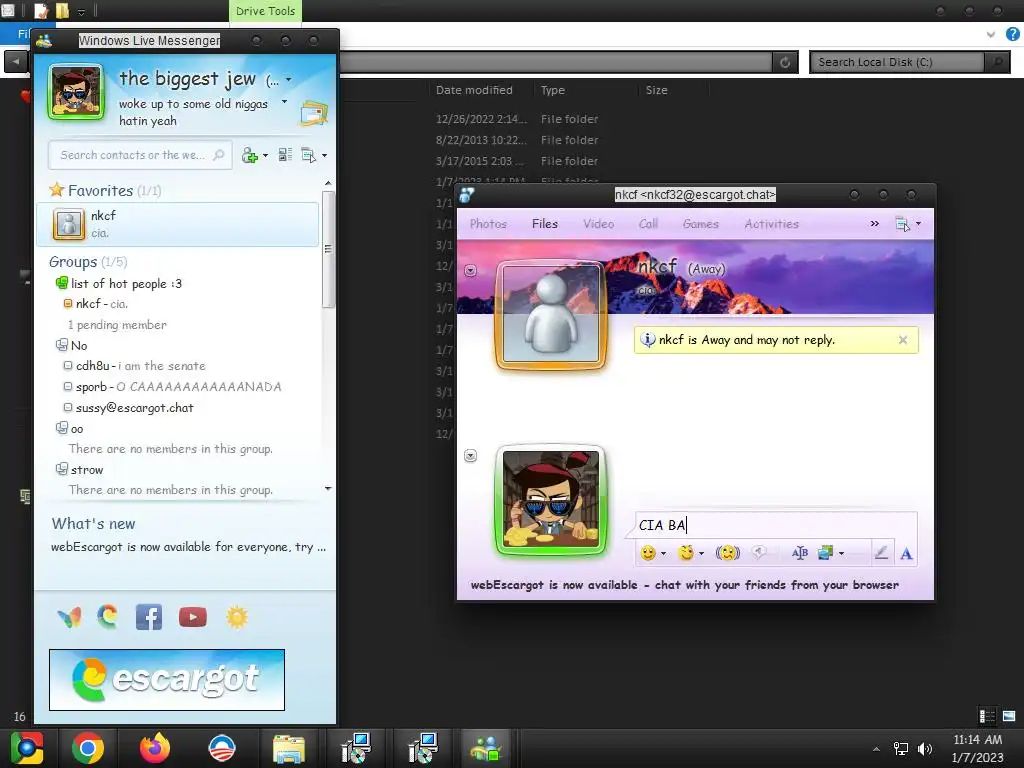The width and height of the screenshot is (1024, 768).
Task: Click the escargot banner advertisement
Action: click(167, 680)
